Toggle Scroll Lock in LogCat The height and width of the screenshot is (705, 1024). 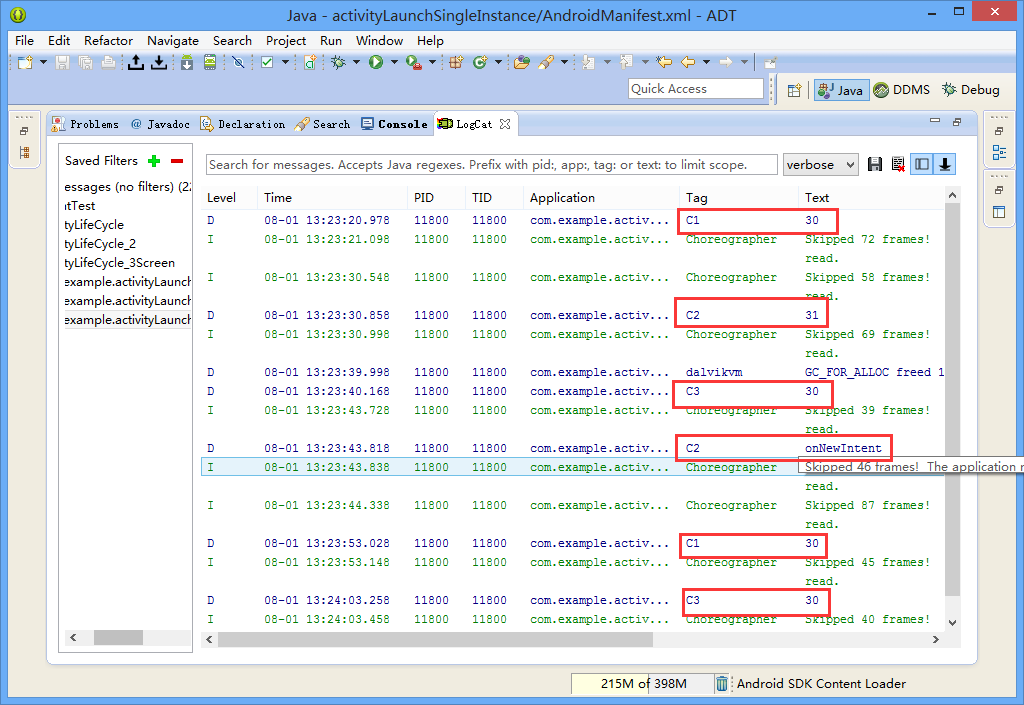coord(945,164)
